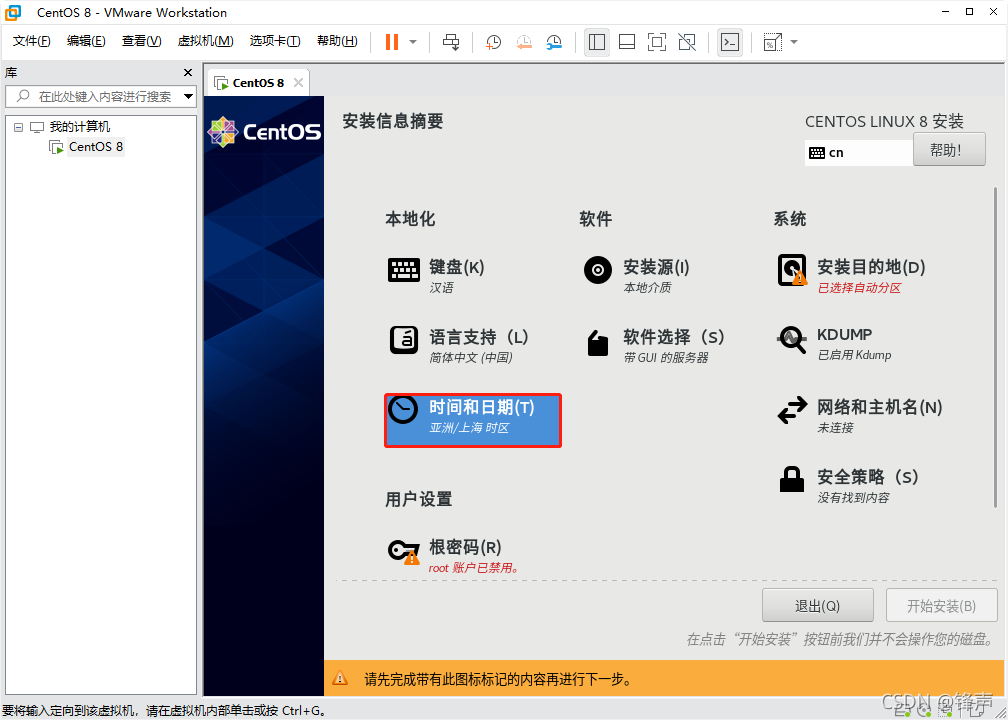Click the 退出(Q) button

818,606
